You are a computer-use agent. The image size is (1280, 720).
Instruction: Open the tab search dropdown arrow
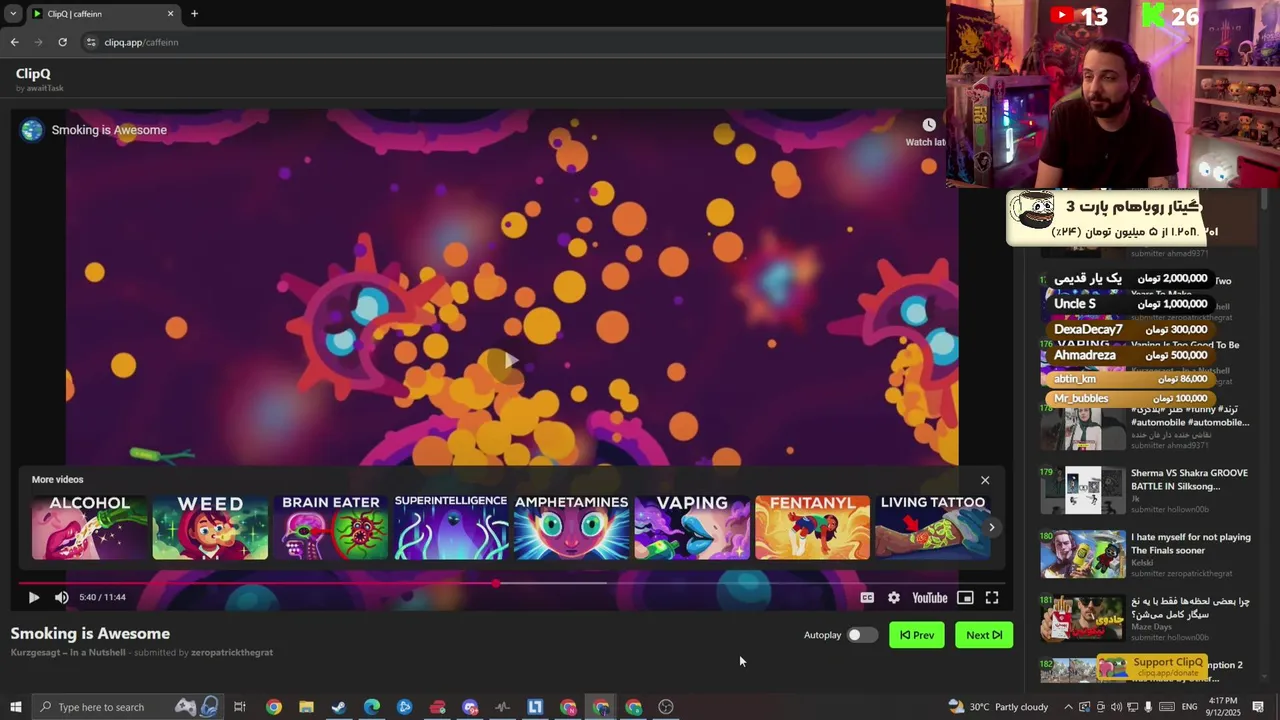(x=13, y=14)
